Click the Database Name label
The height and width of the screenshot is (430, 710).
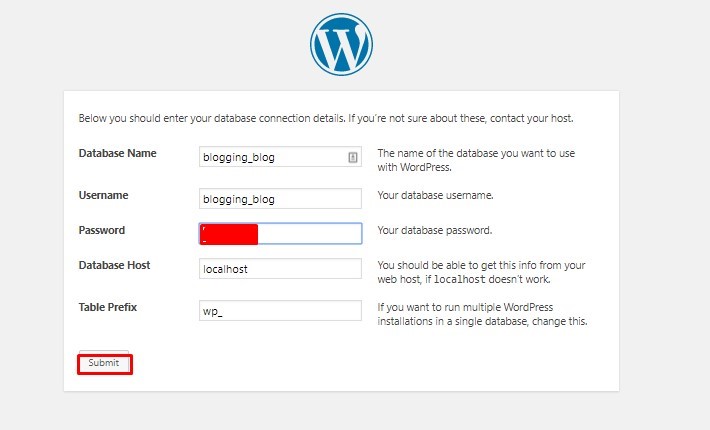coord(117,153)
